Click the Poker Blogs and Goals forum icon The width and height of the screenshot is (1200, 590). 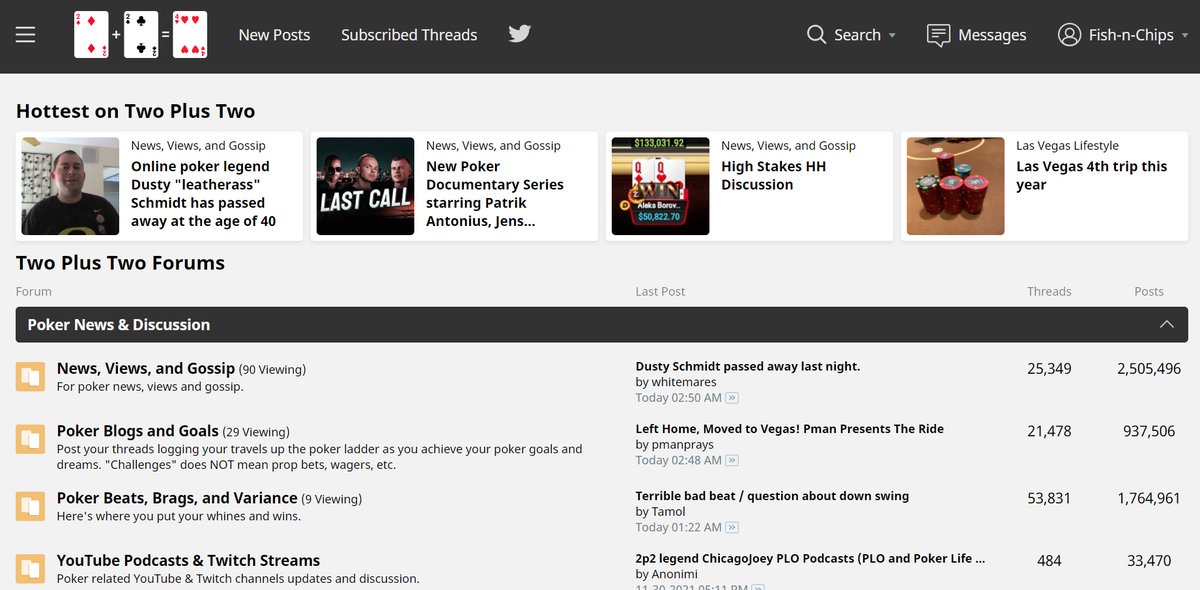click(30, 439)
